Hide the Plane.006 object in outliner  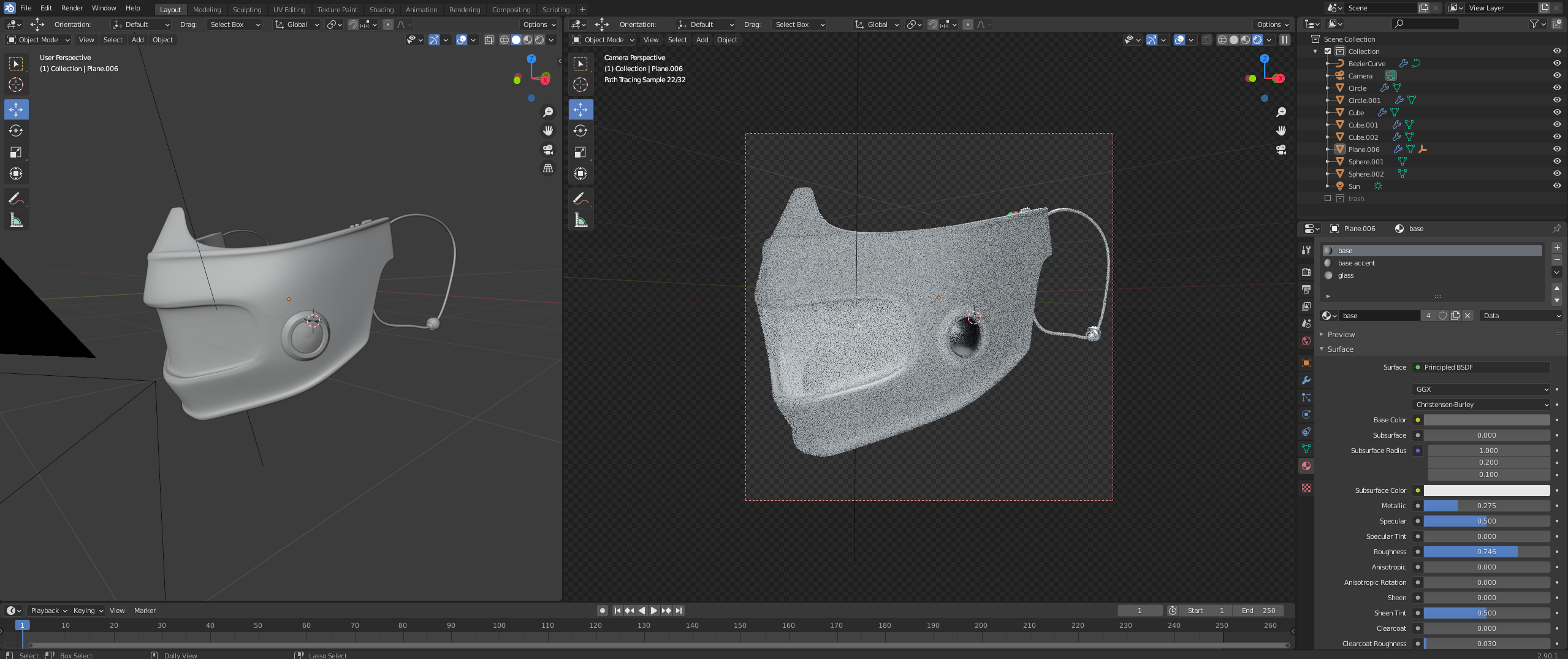[x=1556, y=149]
